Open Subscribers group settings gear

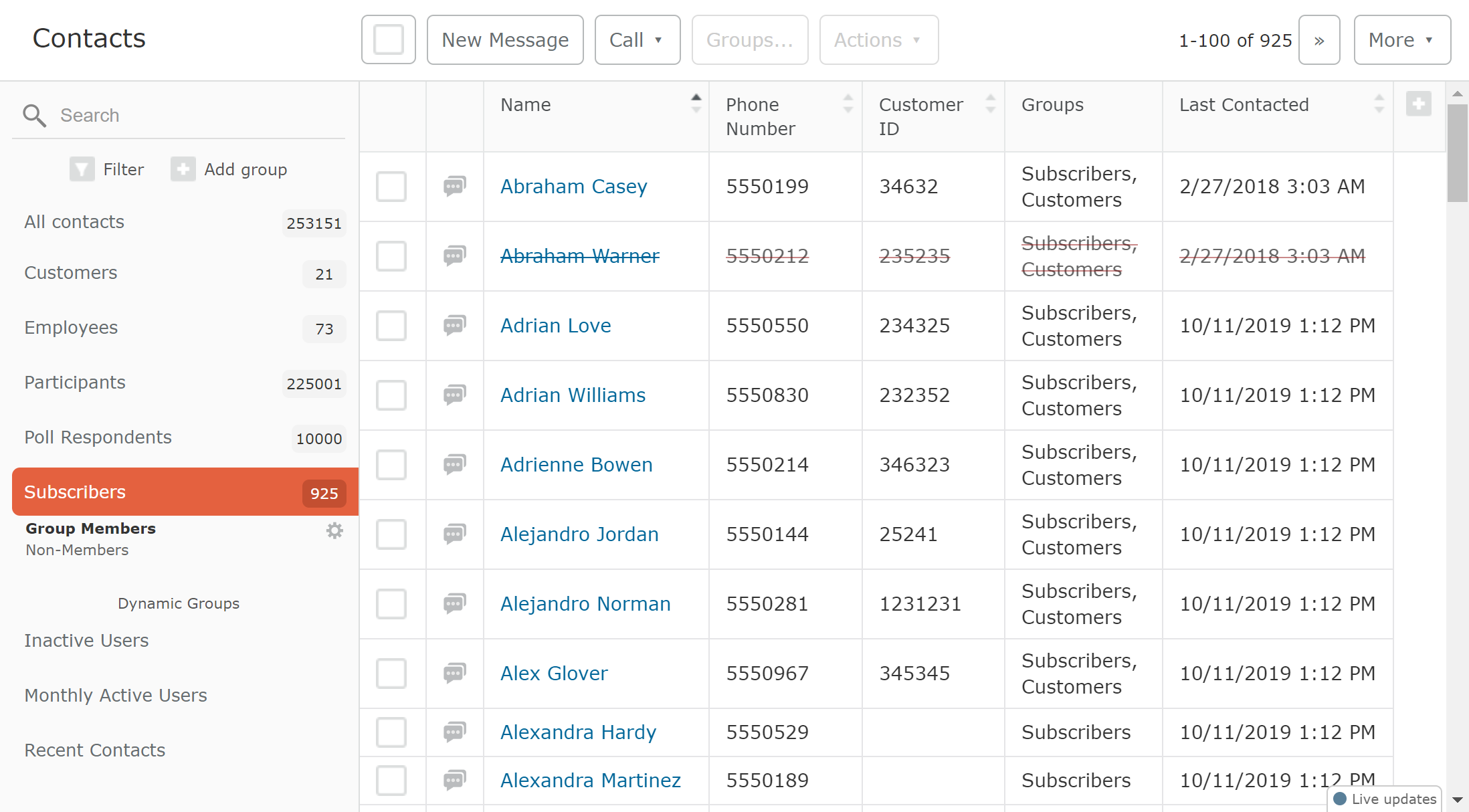(x=334, y=530)
